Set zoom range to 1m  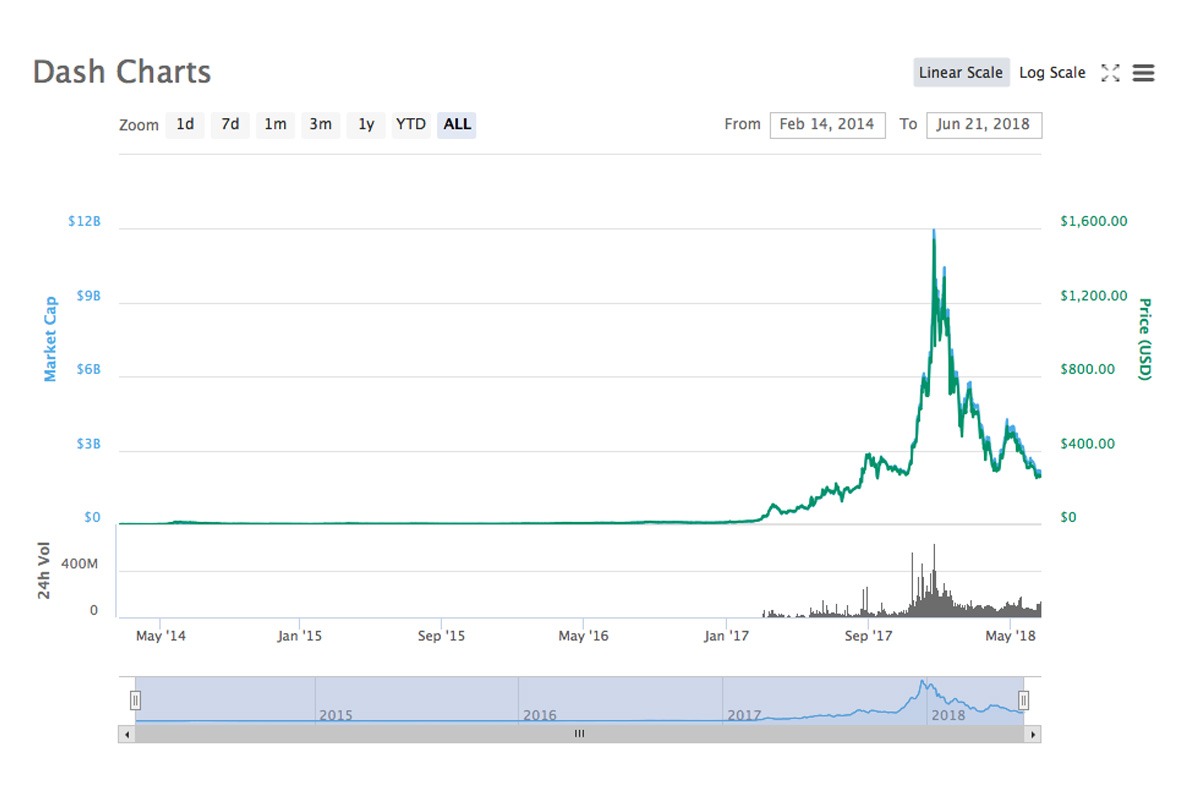coord(275,125)
